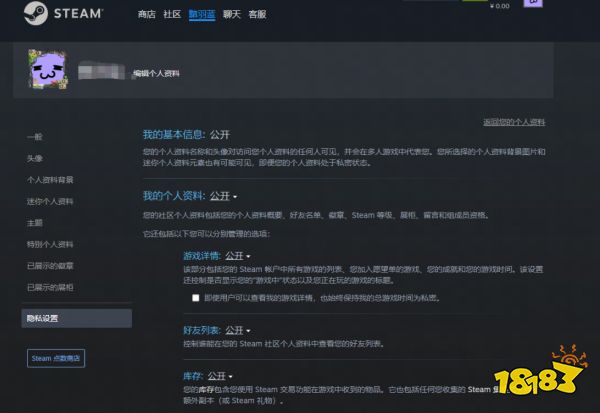The height and width of the screenshot is (413, 600).
Task: Select 已展示的徽章 in the sidebar
Action: point(50,266)
